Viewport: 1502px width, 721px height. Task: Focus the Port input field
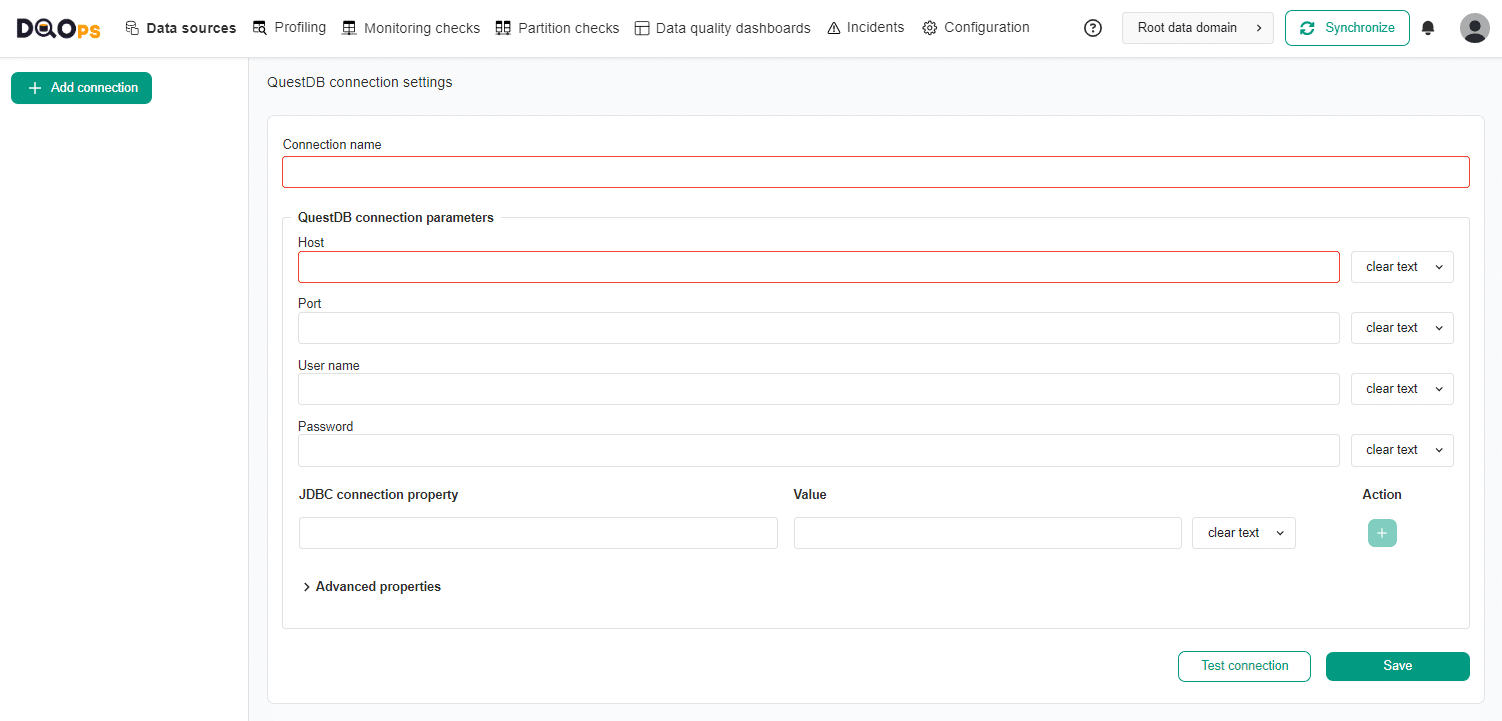tap(819, 328)
